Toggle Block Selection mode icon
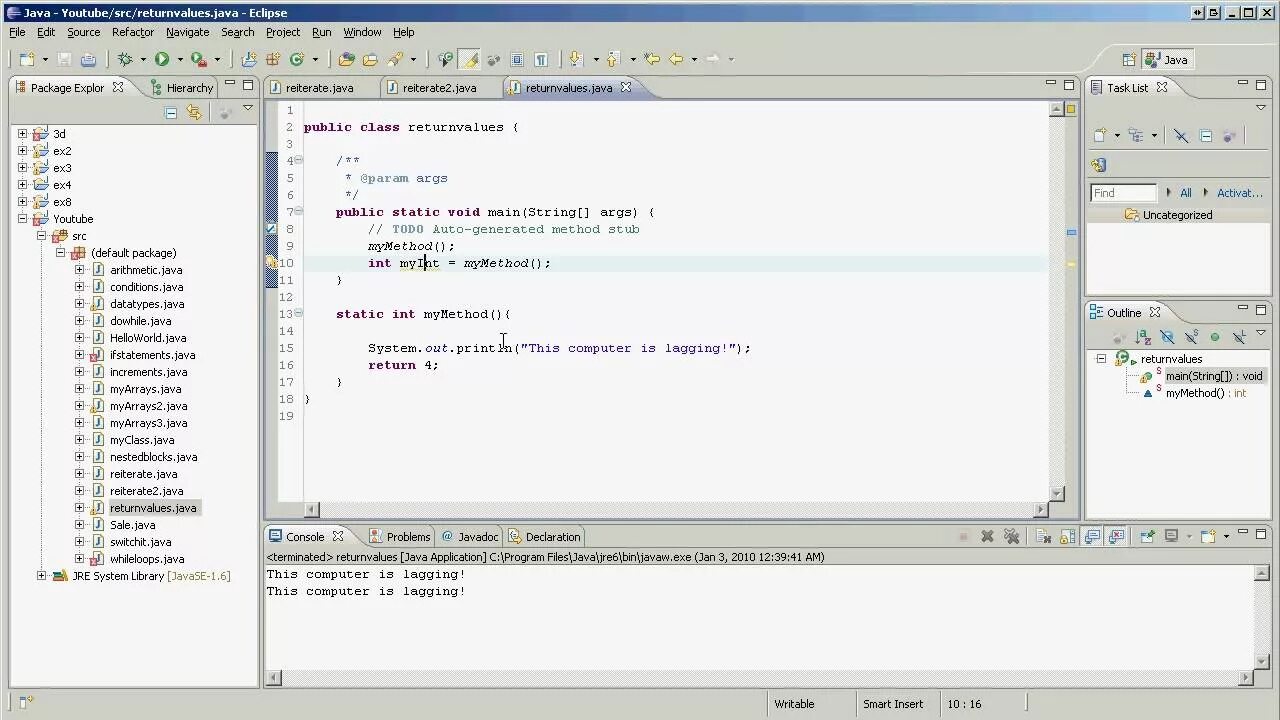This screenshot has height=720, width=1280. tap(517, 60)
